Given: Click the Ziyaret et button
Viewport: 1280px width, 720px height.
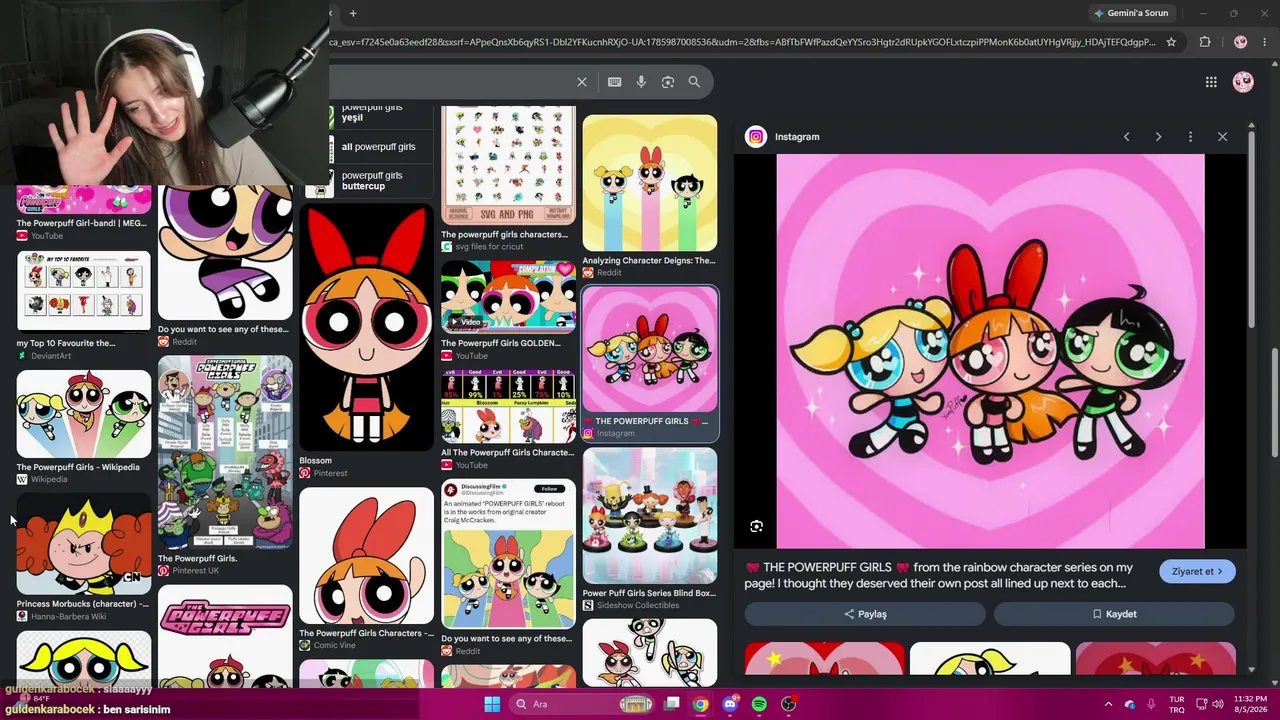Looking at the screenshot, I should 1197,572.
